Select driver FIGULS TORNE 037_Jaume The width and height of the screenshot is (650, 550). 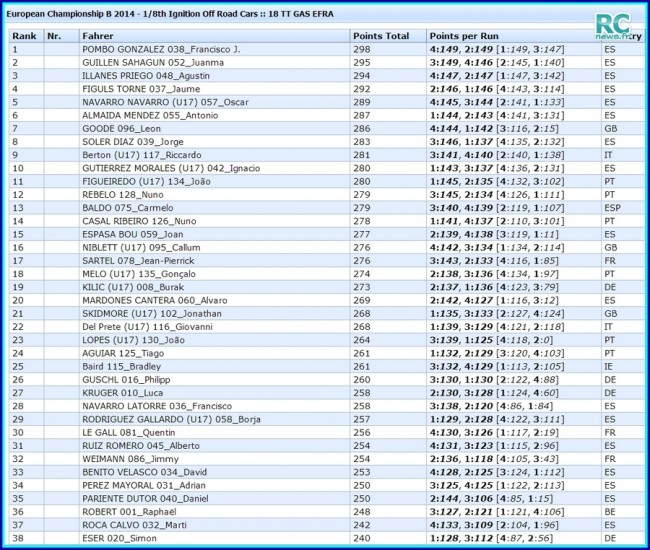tap(141, 89)
